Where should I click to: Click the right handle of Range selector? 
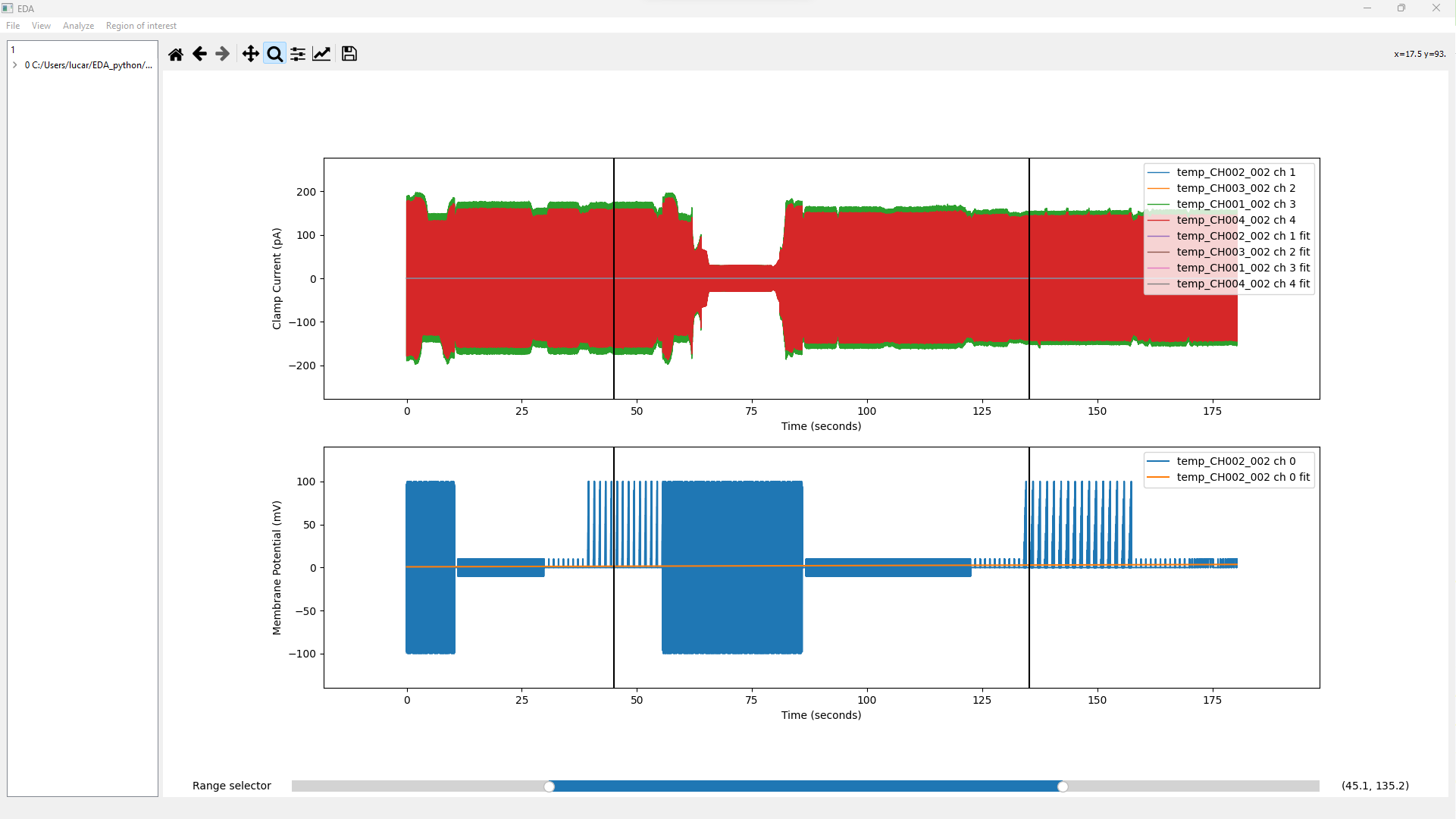(x=1063, y=786)
